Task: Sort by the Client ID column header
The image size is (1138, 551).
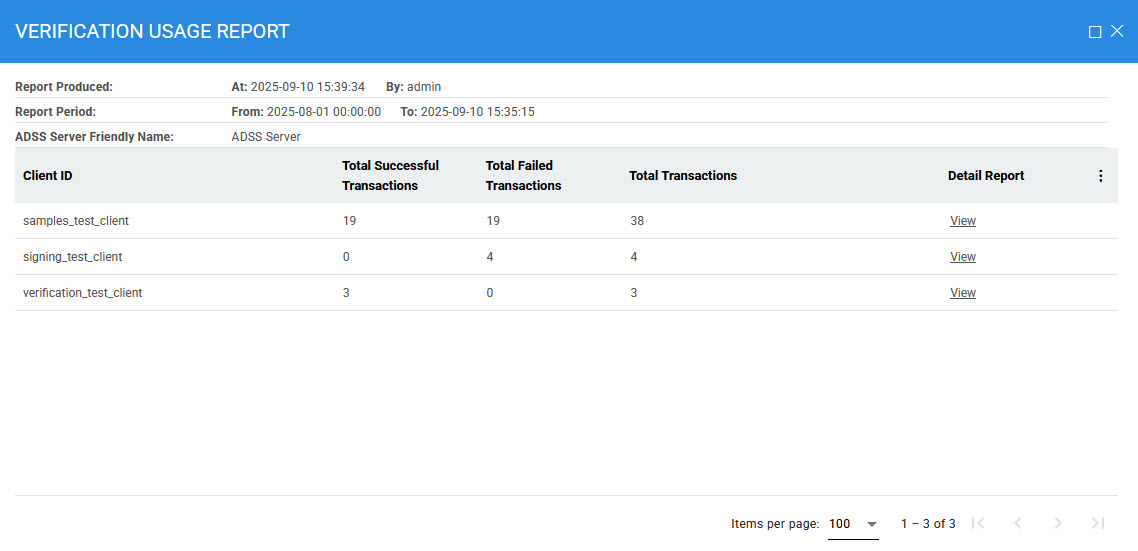Action: pos(48,176)
